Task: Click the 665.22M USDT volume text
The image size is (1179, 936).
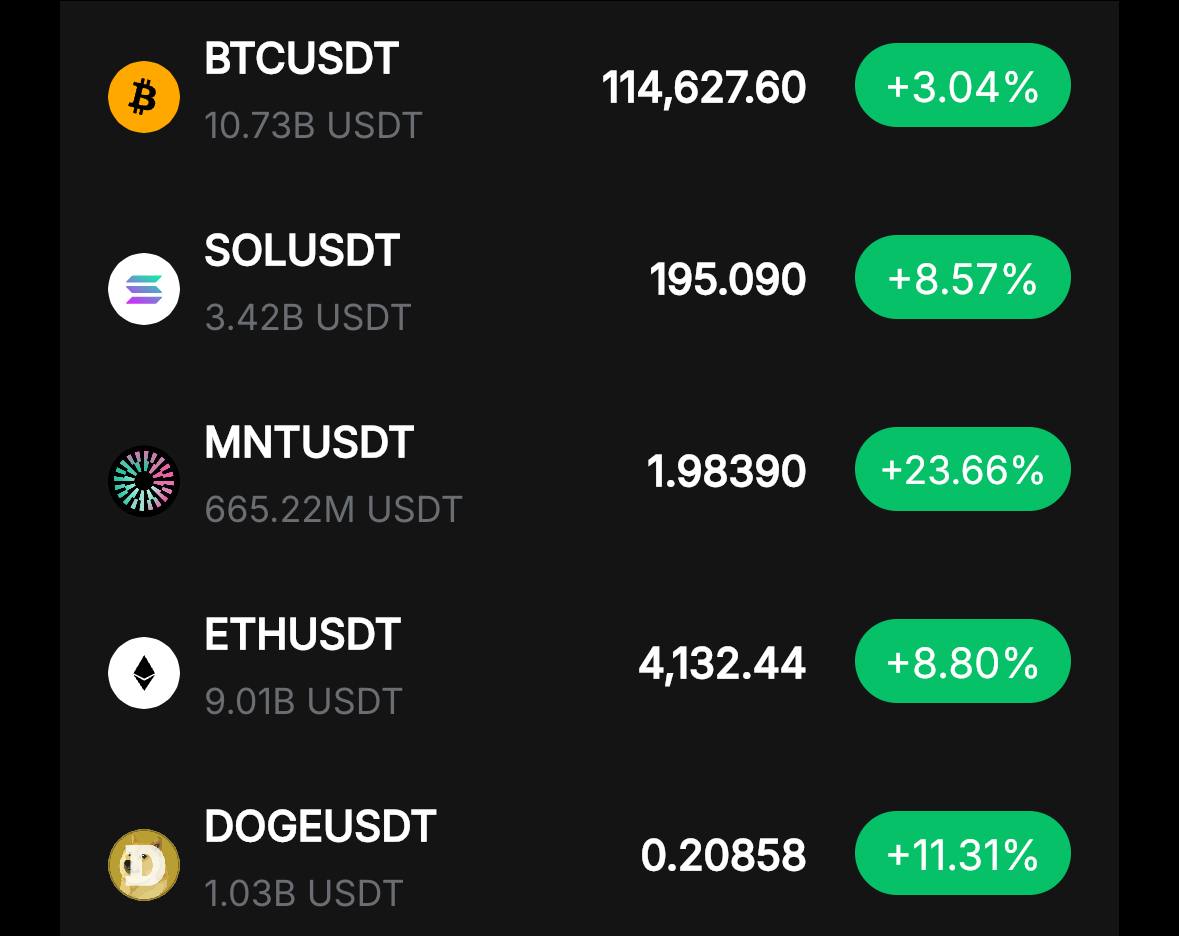Action: [x=333, y=510]
